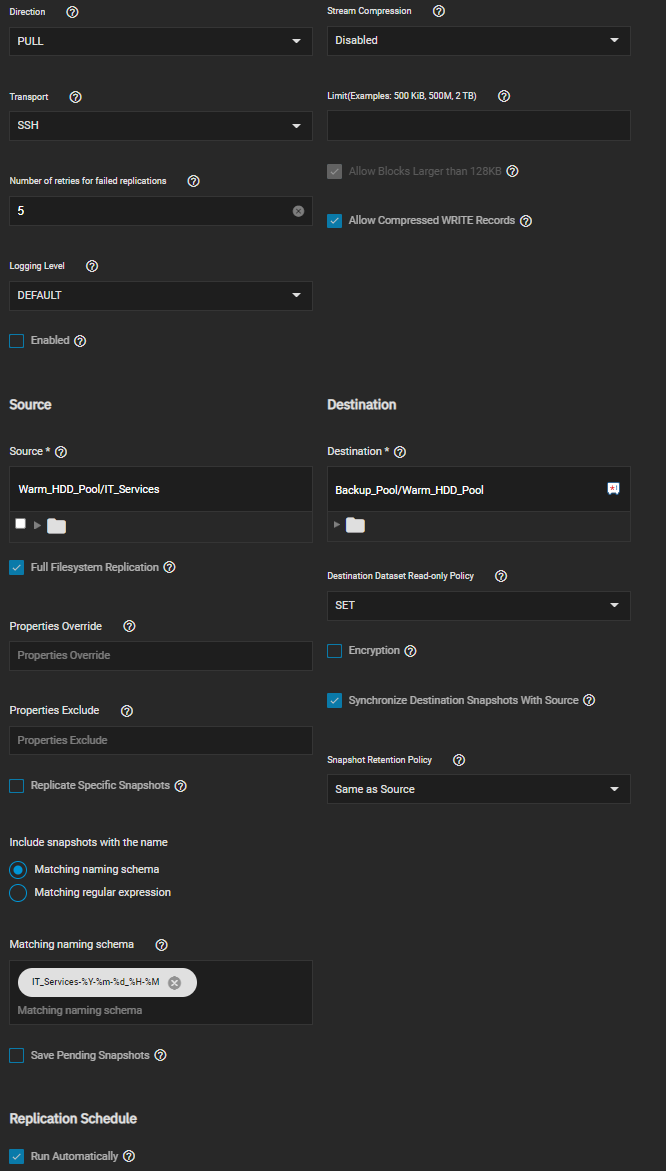Enable the replication task's Enabled checkbox
The width and height of the screenshot is (666, 1171).
[16, 341]
